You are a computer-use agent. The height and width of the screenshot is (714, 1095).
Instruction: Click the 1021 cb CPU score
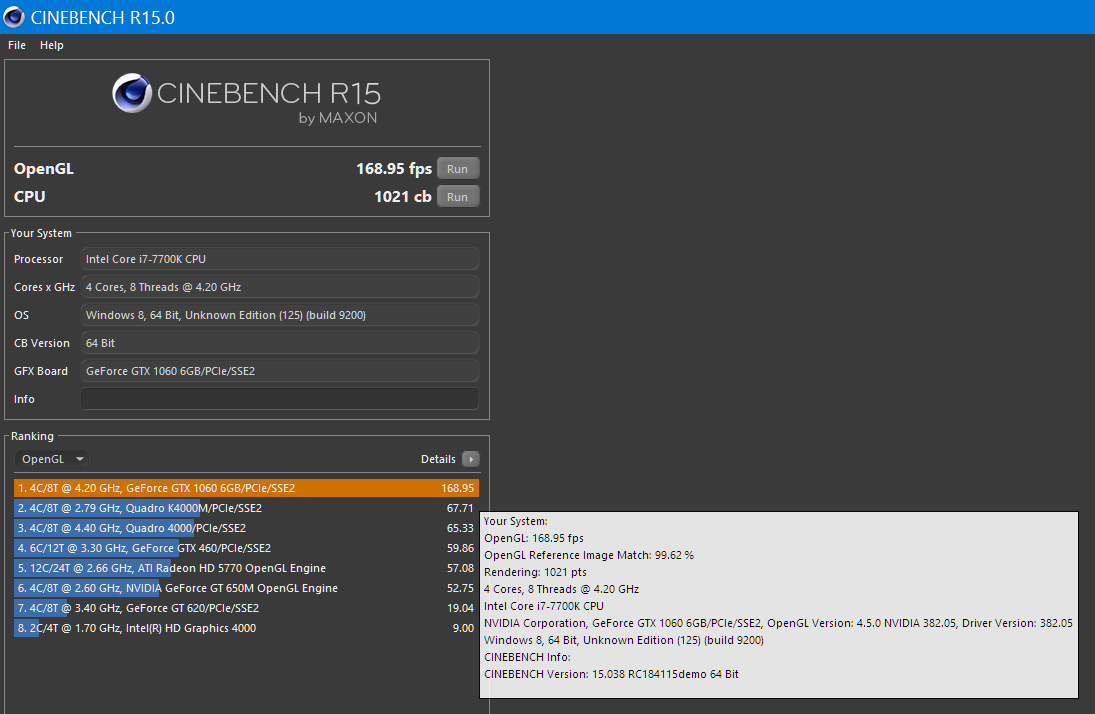pos(403,197)
